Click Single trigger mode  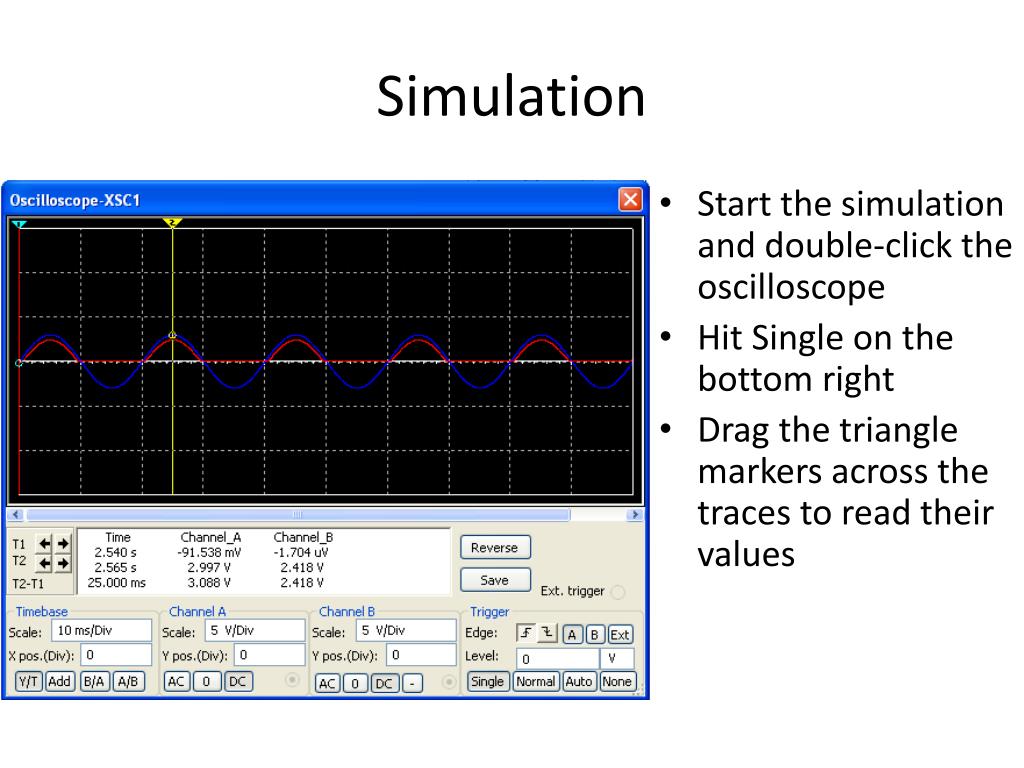click(488, 681)
